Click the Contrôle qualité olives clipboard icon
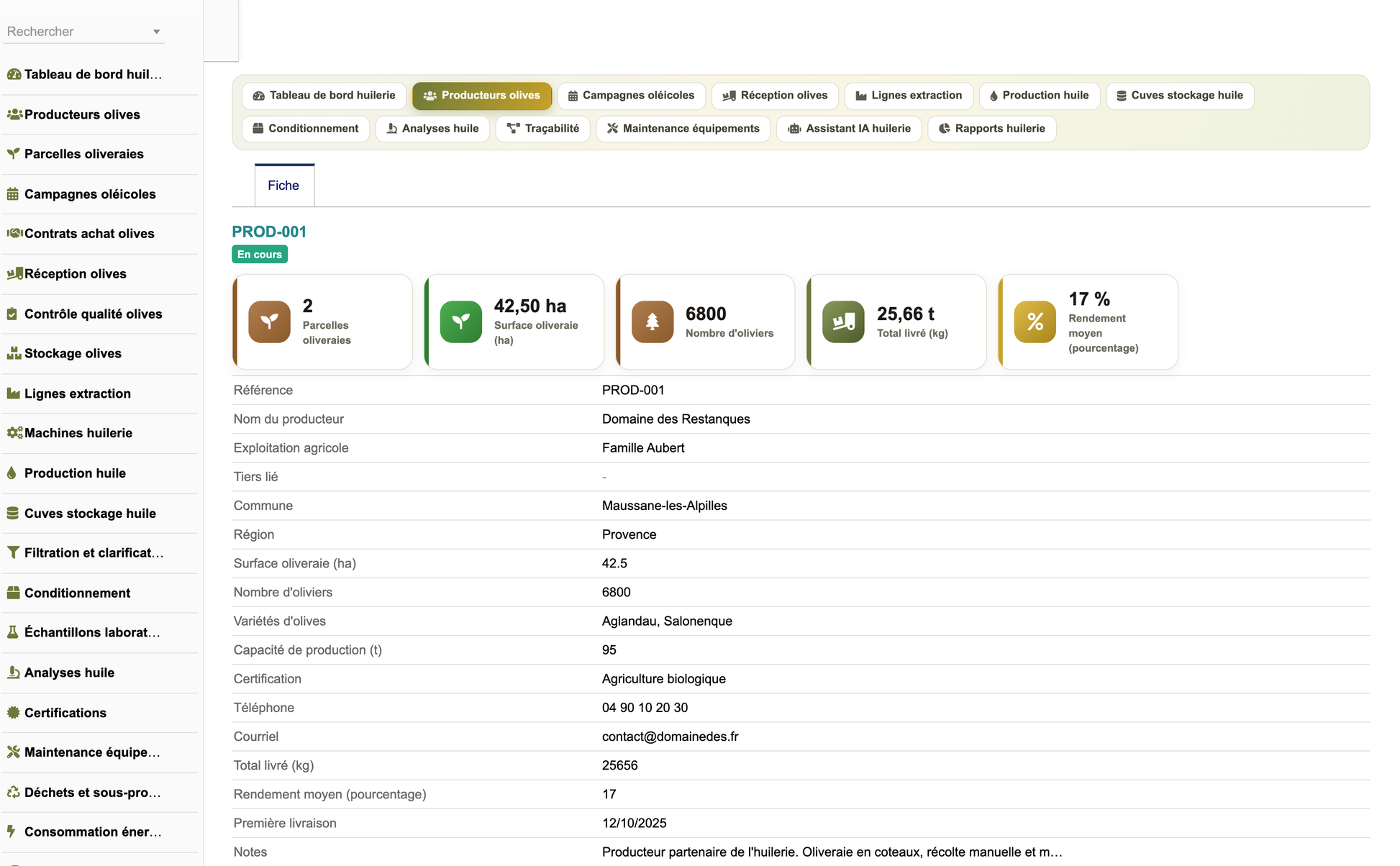This screenshot has height=866, width=1400. 12,314
